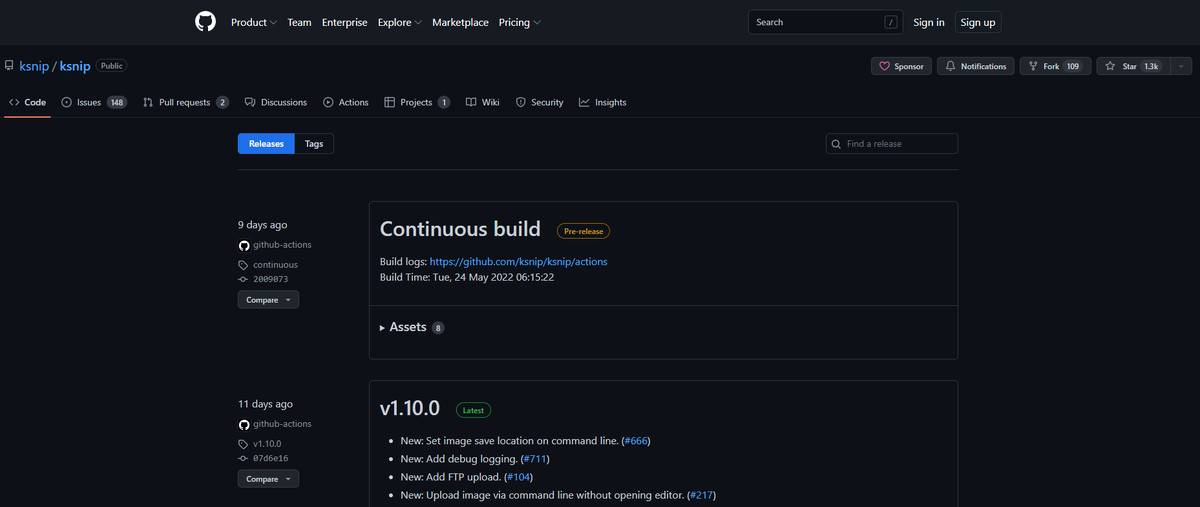Open the Continuous build release title

pyautogui.click(x=460, y=230)
